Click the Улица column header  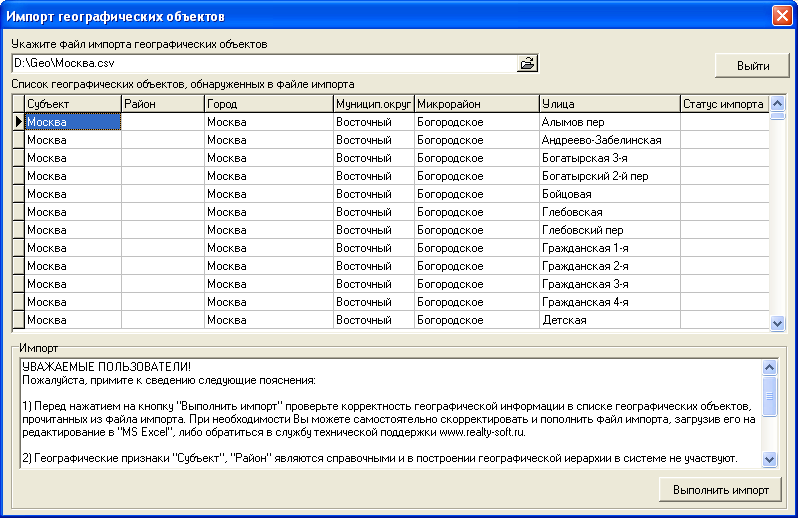(x=610, y=104)
